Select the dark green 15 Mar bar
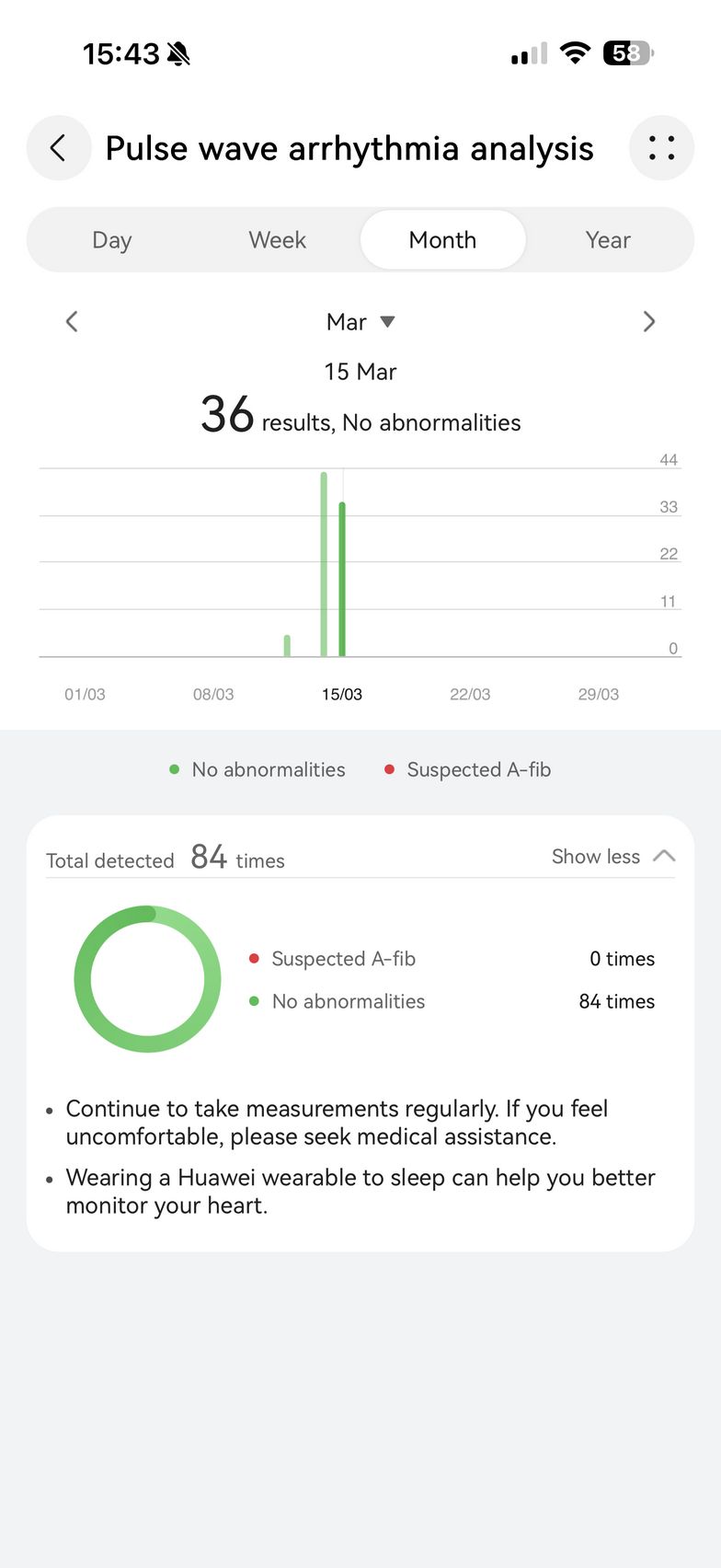721x1568 pixels. click(342, 579)
